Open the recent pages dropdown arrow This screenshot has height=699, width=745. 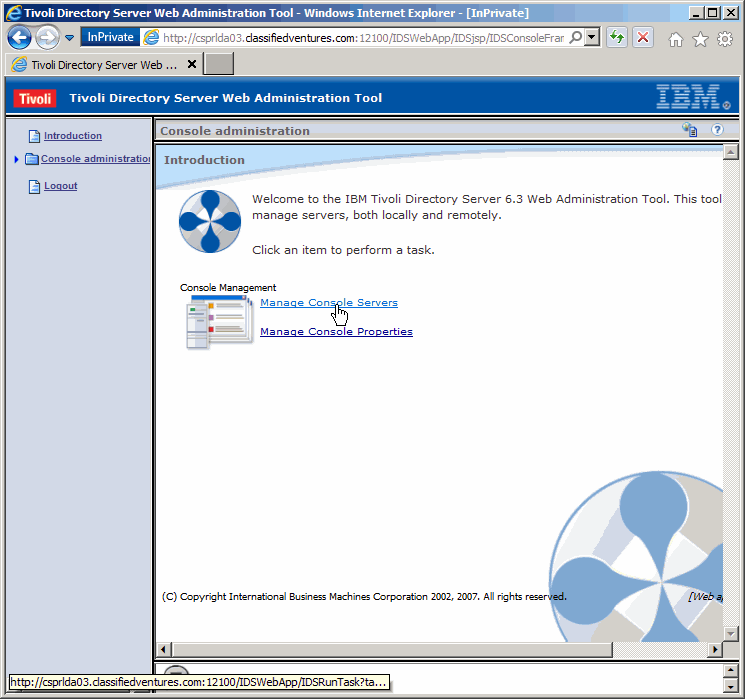(70, 38)
